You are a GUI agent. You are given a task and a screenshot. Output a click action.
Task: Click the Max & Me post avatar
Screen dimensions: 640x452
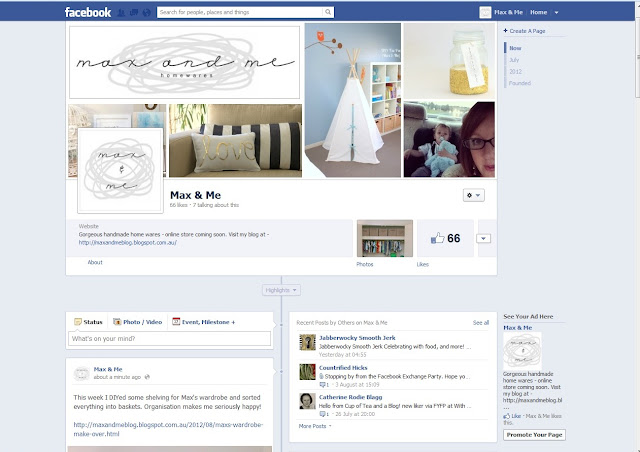tap(82, 373)
